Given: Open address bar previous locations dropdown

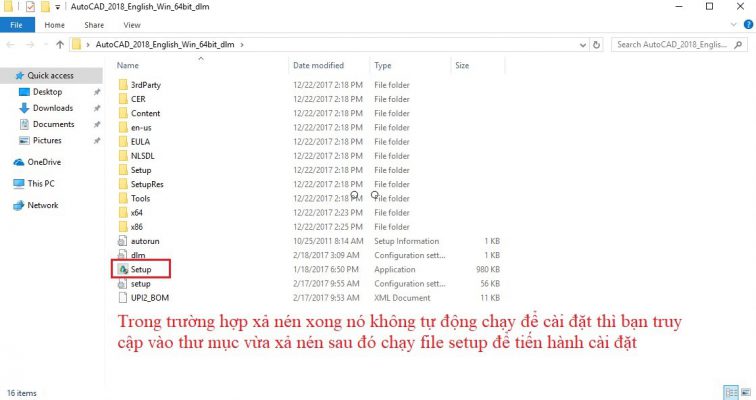Looking at the screenshot, I should [584, 44].
